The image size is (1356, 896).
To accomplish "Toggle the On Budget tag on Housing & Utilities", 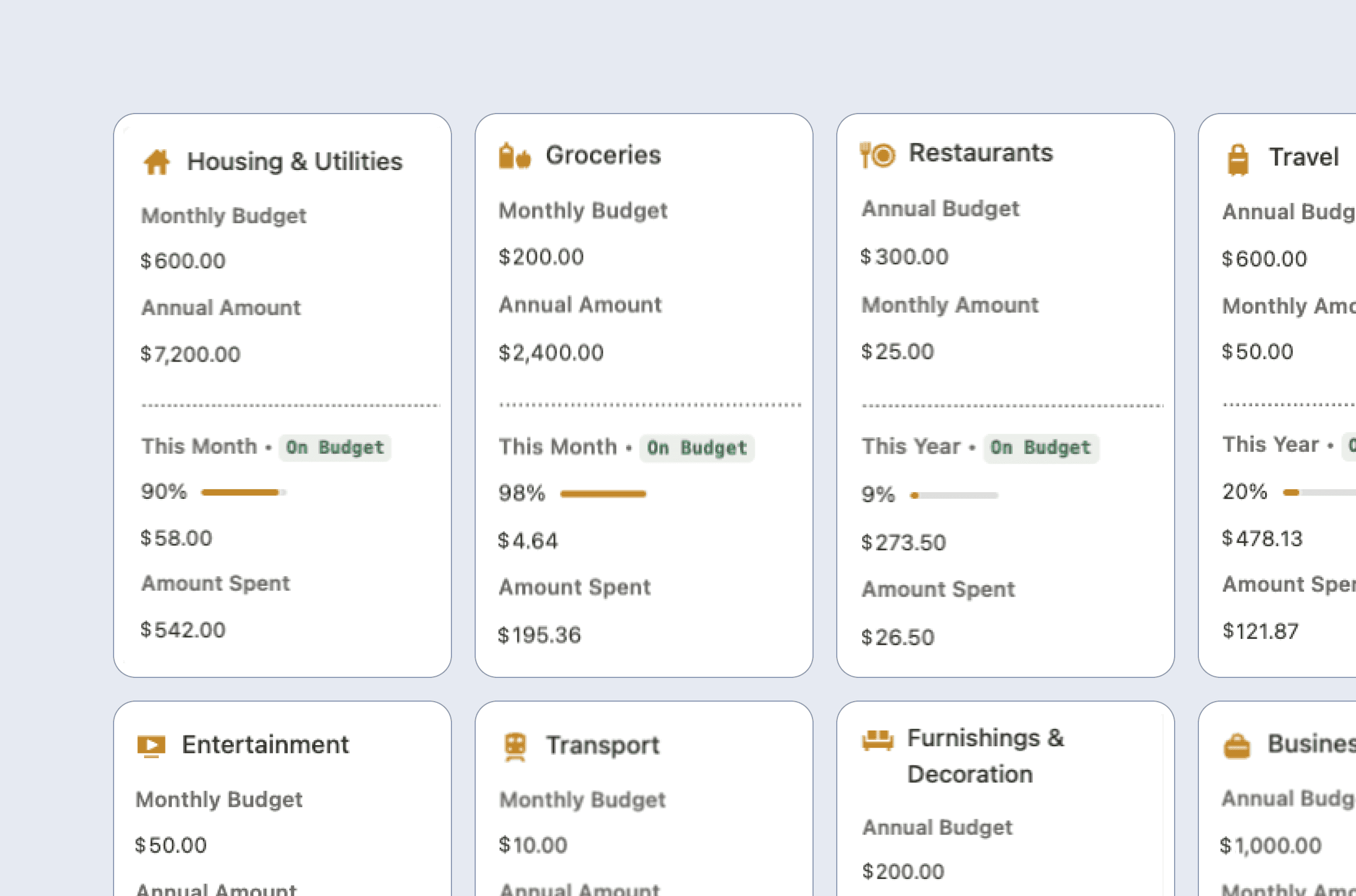I will pos(335,447).
